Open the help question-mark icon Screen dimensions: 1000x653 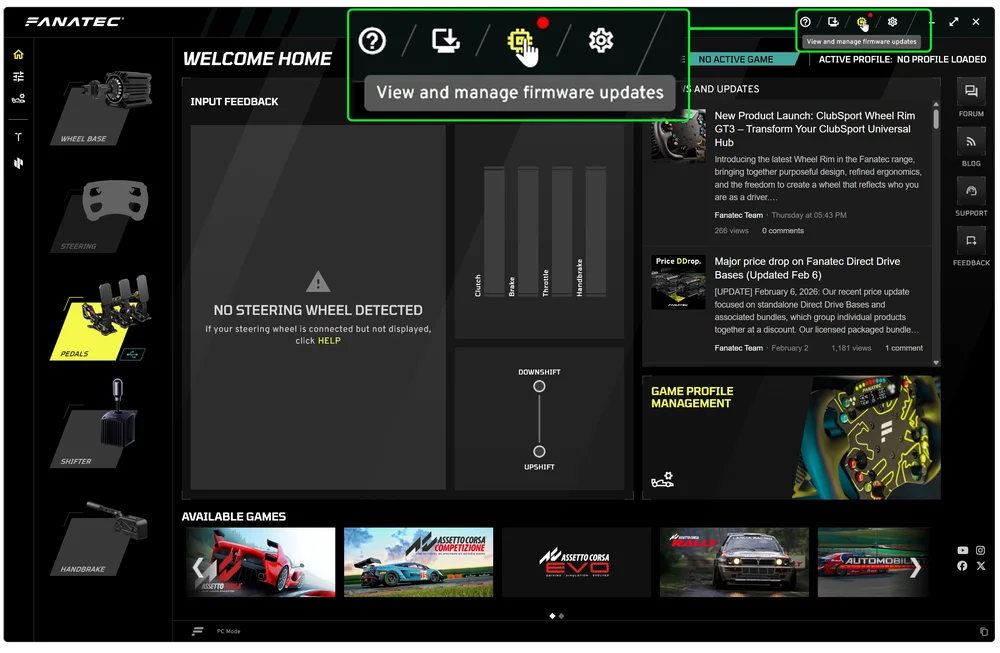(805, 22)
